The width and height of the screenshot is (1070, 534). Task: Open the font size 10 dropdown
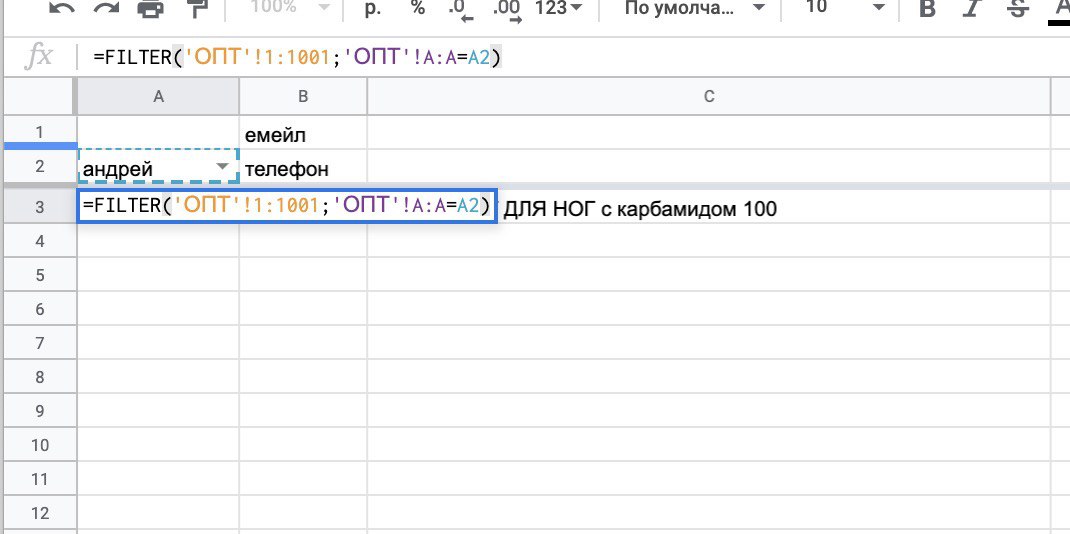tap(845, 8)
